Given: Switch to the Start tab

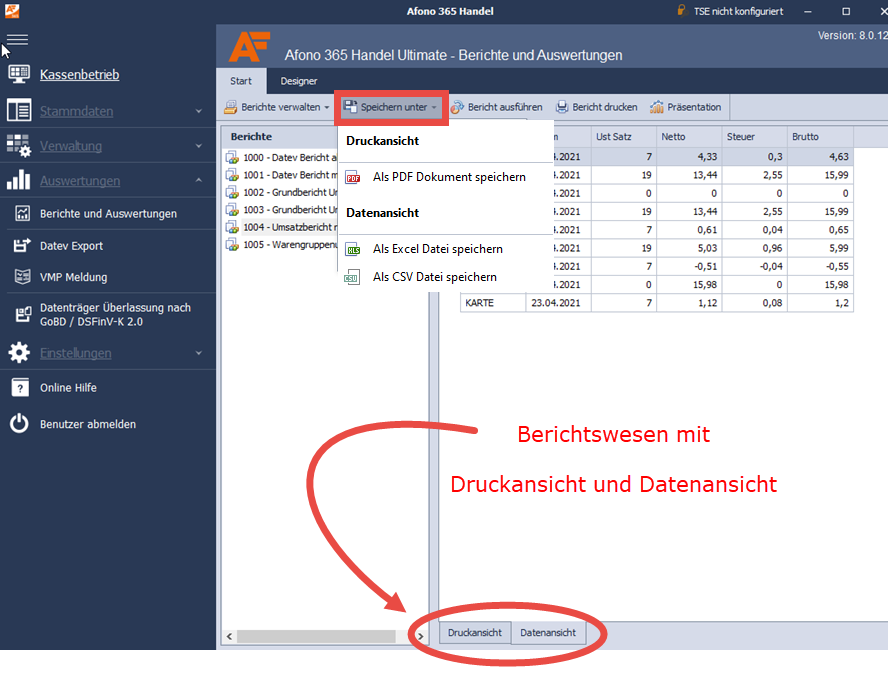Looking at the screenshot, I should point(241,81).
